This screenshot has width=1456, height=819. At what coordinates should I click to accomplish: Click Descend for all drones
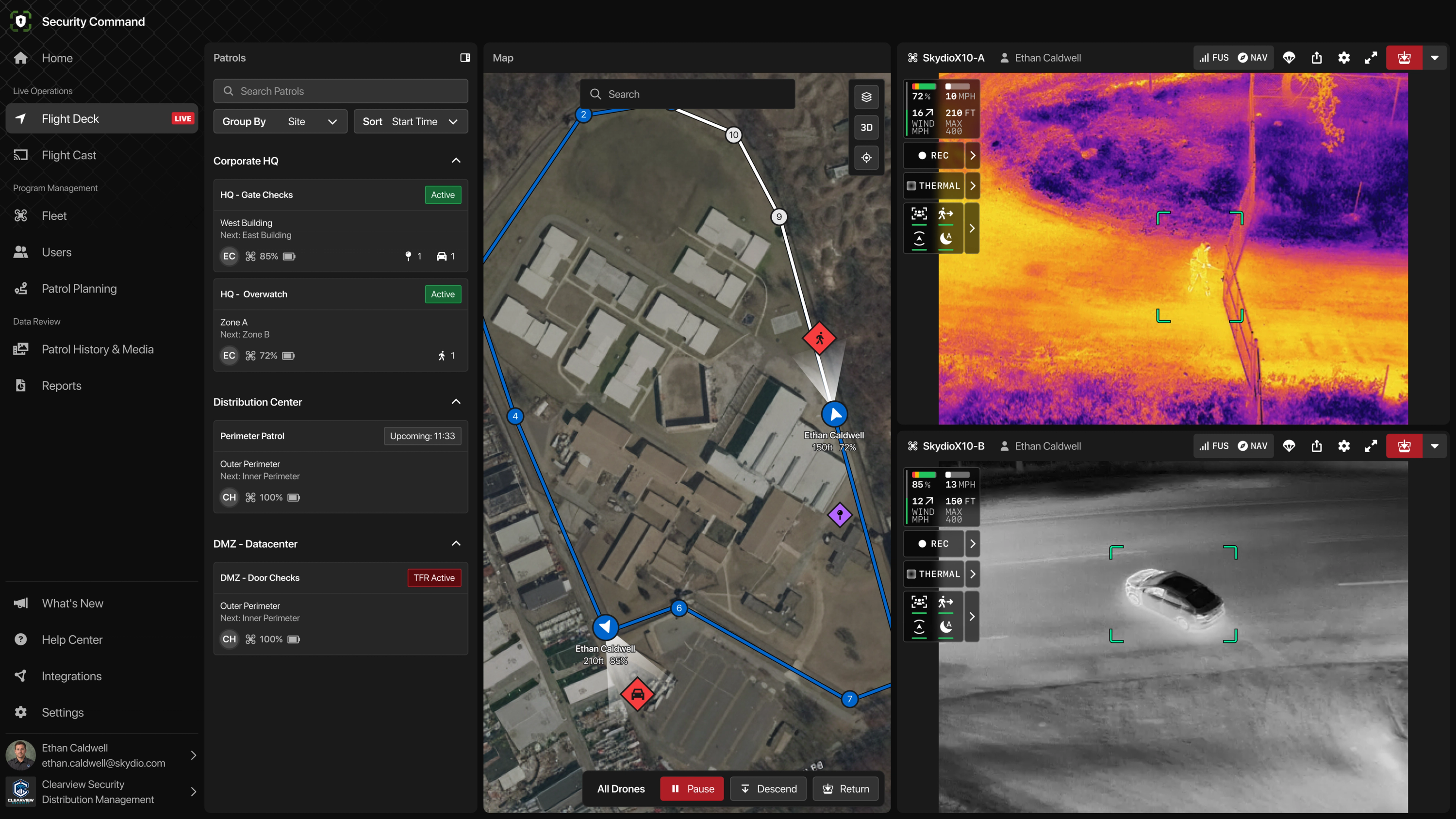coord(768,788)
